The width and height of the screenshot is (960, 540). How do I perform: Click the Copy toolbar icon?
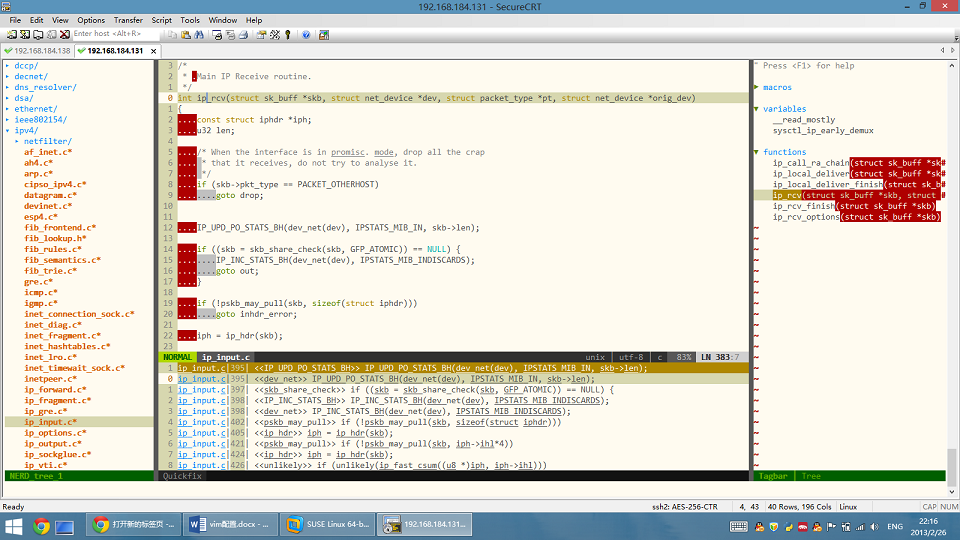pyautogui.click(x=173, y=35)
